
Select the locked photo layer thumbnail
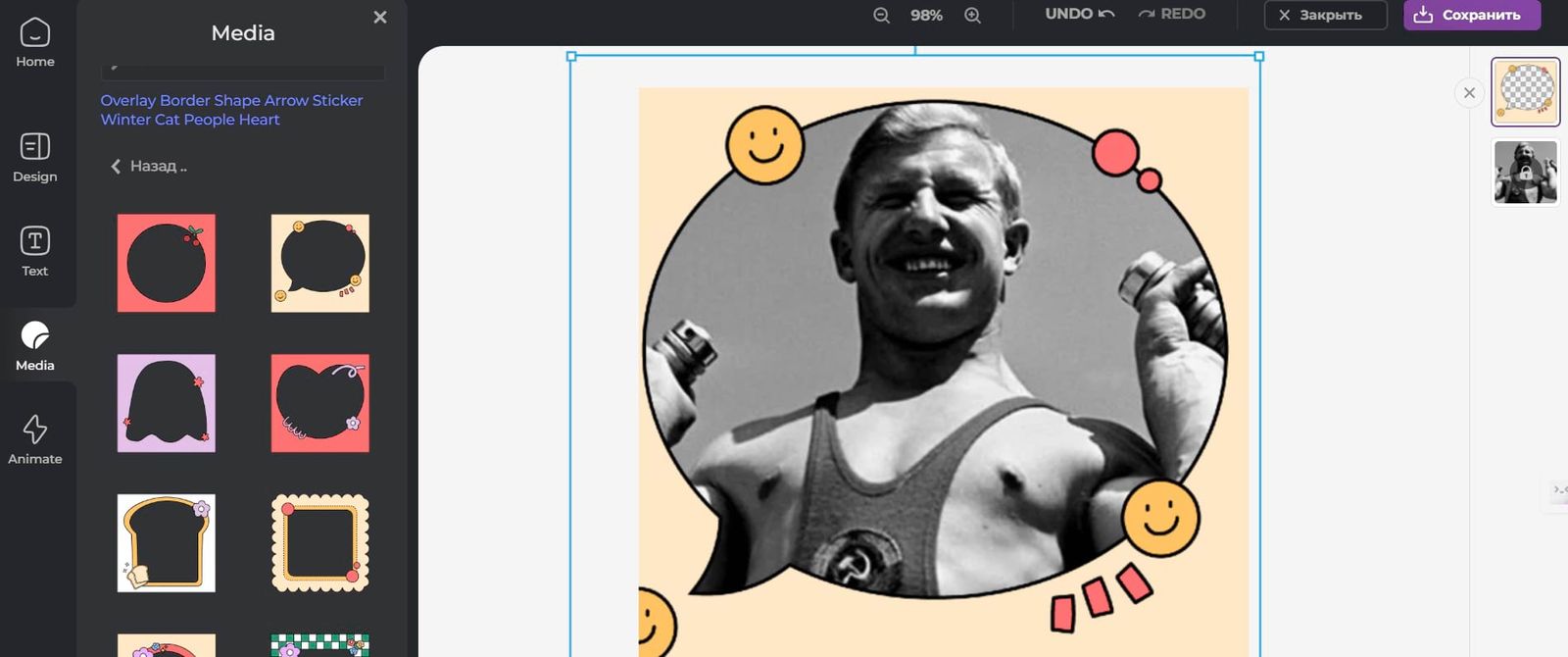click(x=1525, y=173)
